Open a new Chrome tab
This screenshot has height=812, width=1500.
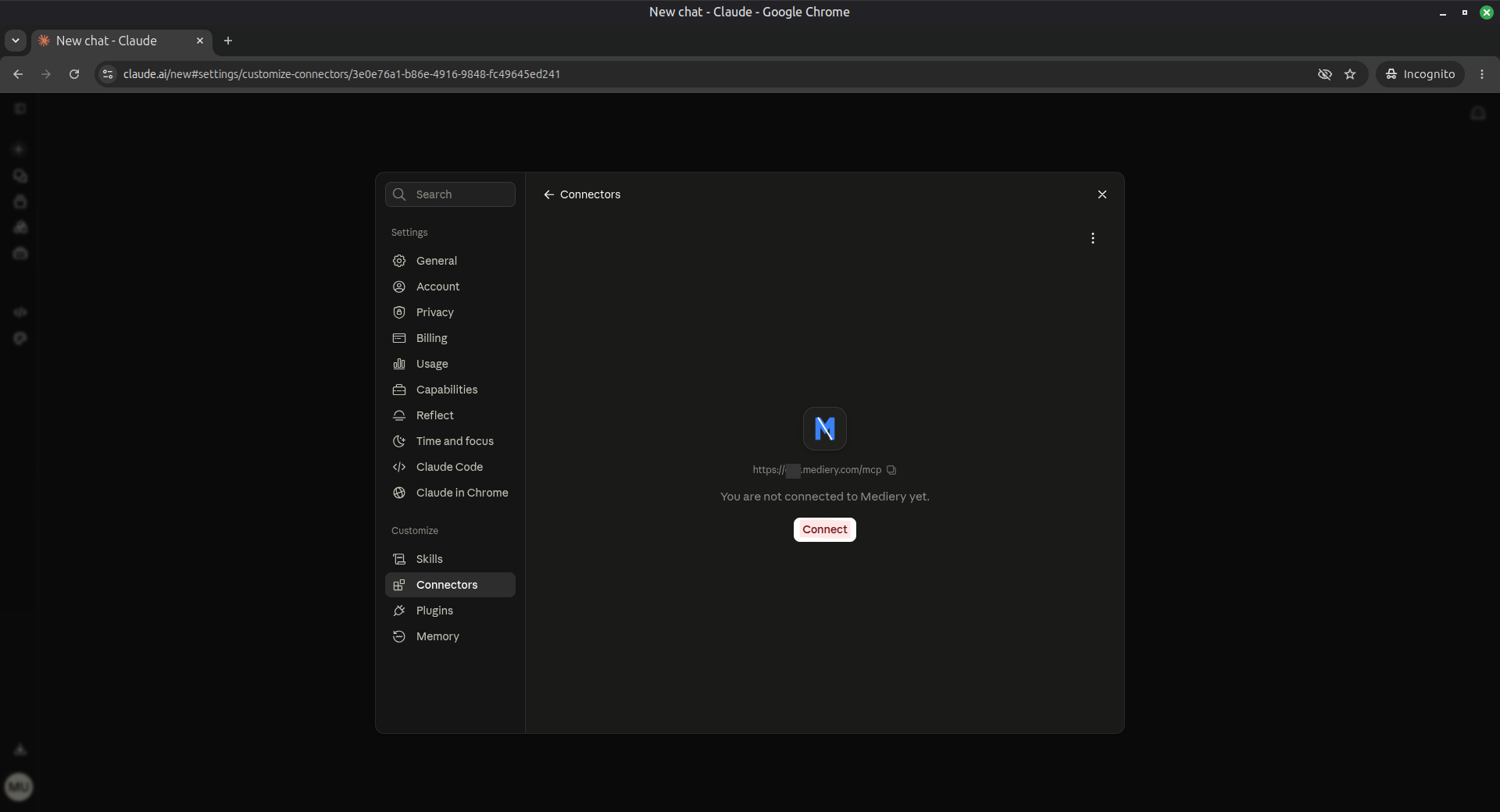point(228,41)
